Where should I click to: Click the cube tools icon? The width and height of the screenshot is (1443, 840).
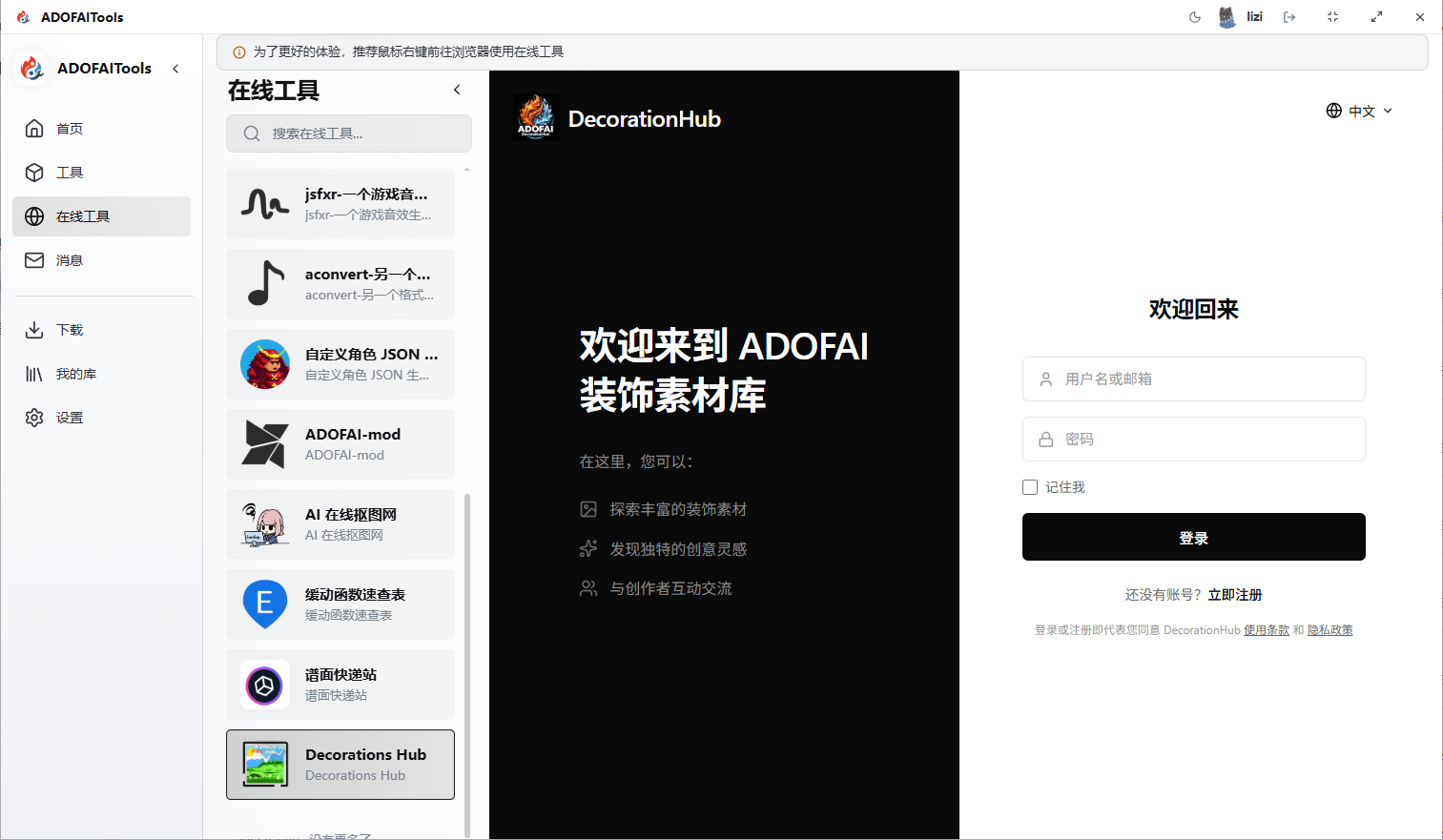coord(34,173)
